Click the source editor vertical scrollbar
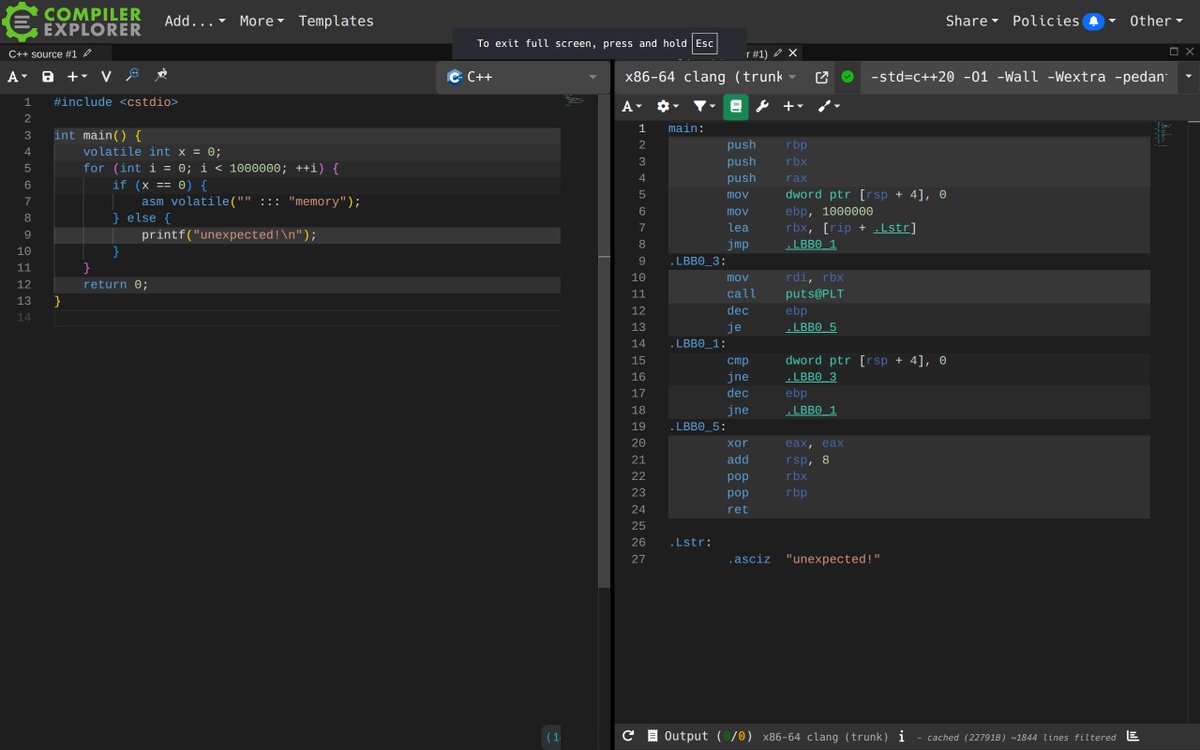Screen dimensions: 1200x750 coord(604,340)
